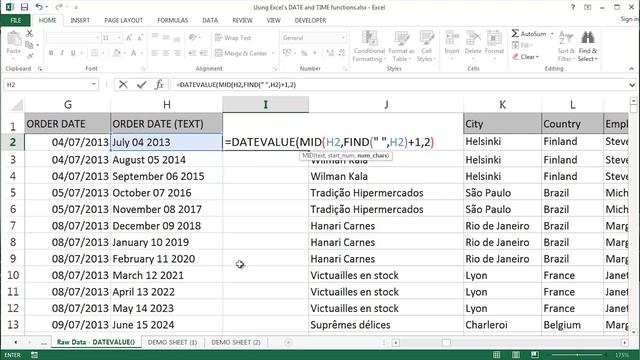Adjust the zoom slider in status bar
Screen dimensions: 640x360
[577, 355]
